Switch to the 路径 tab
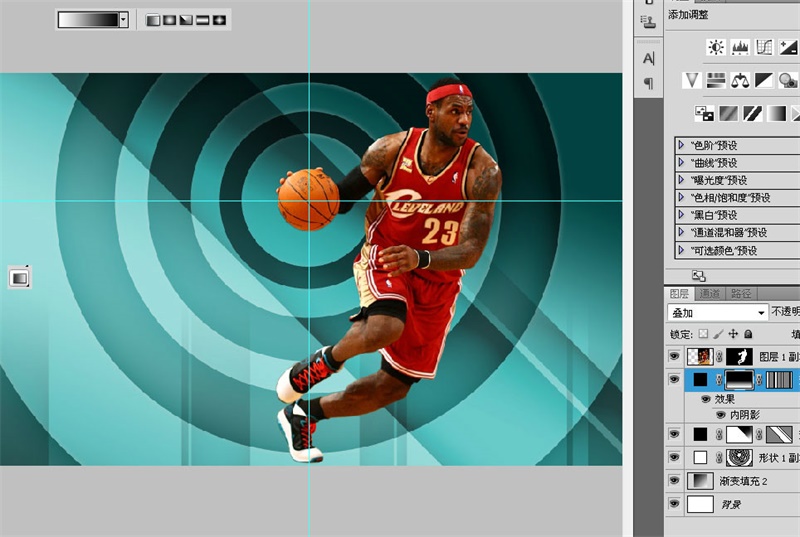Viewport: 800px width, 537px height. (x=741, y=294)
